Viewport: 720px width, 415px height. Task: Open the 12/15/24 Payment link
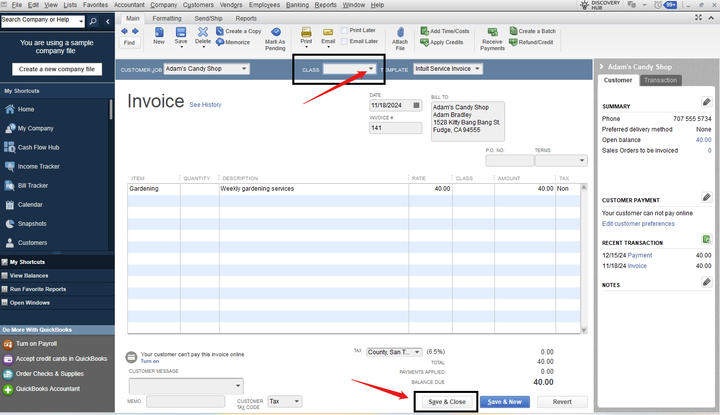click(640, 255)
